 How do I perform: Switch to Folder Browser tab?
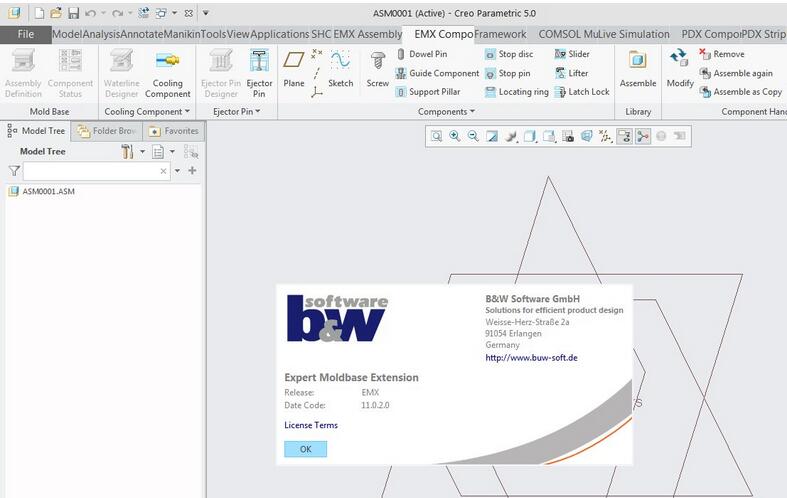[107, 131]
